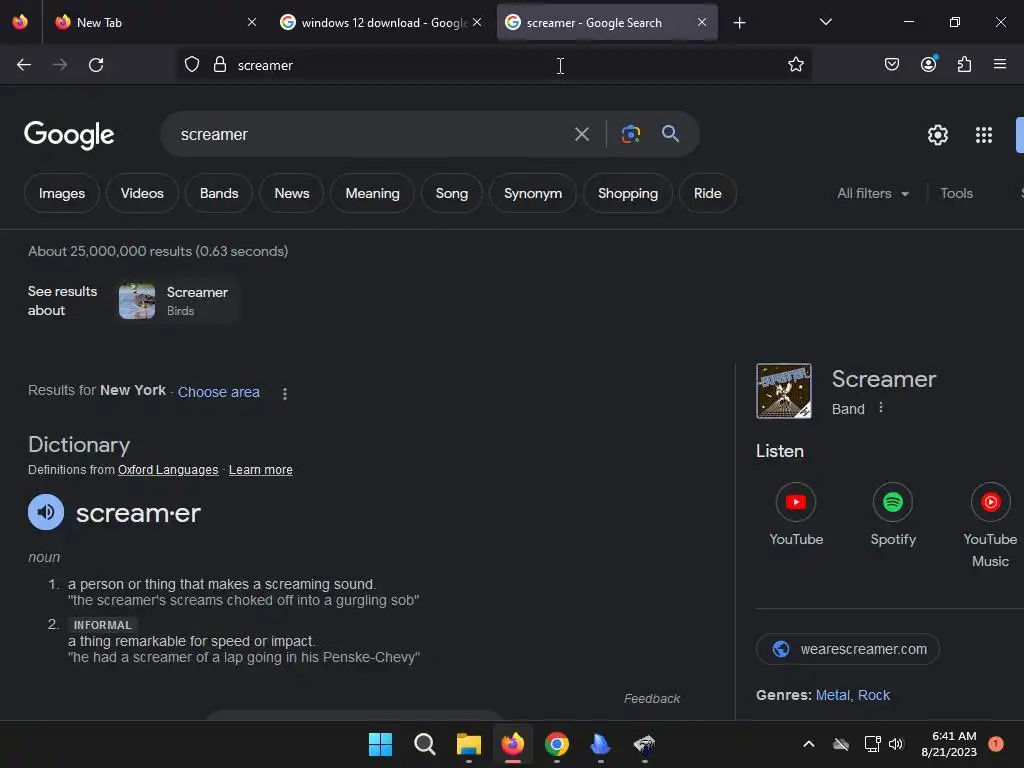The height and width of the screenshot is (768, 1024).
Task: Expand the All filters dropdown
Action: [x=873, y=193]
